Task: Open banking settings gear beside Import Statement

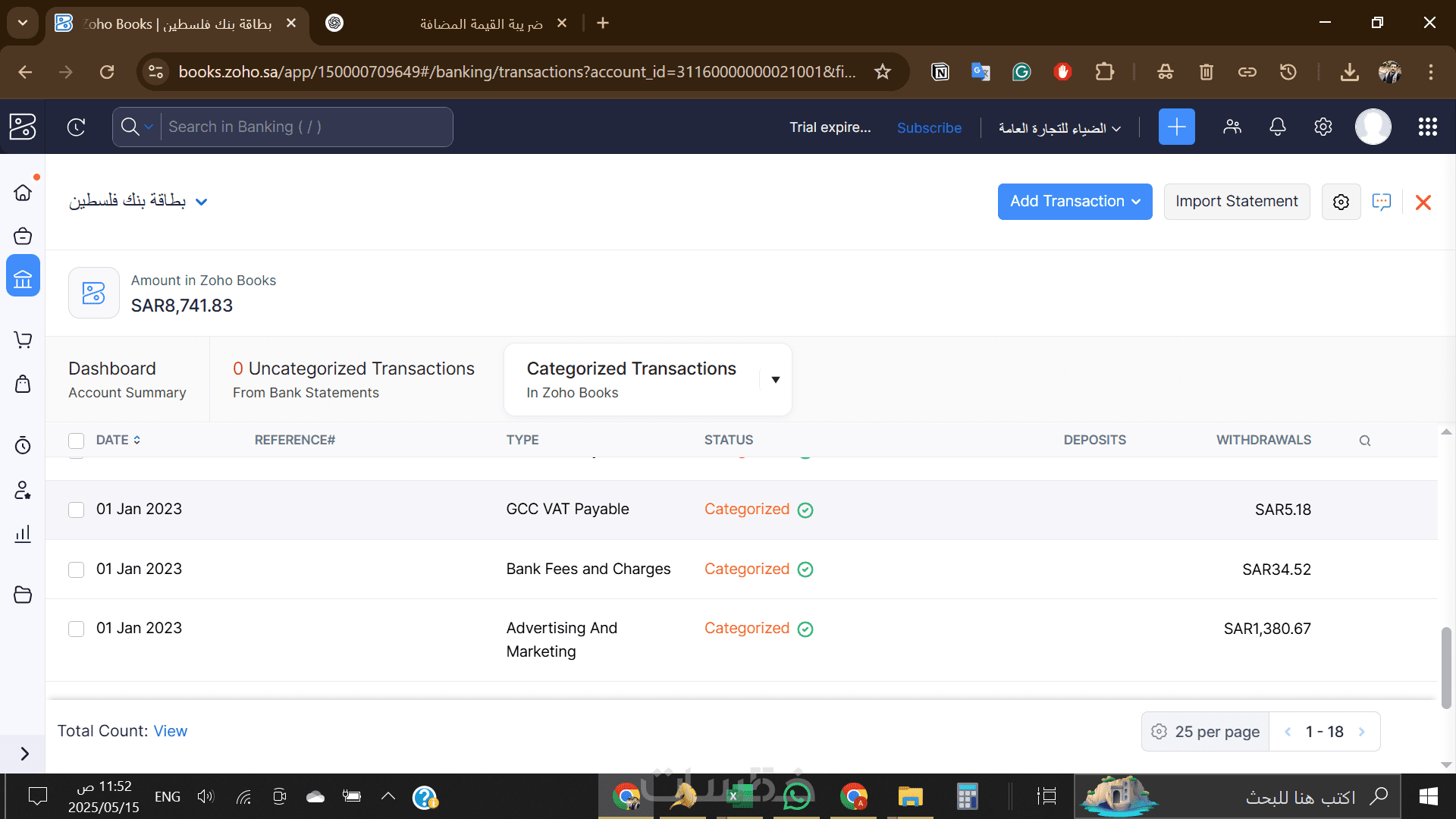Action: click(1341, 202)
